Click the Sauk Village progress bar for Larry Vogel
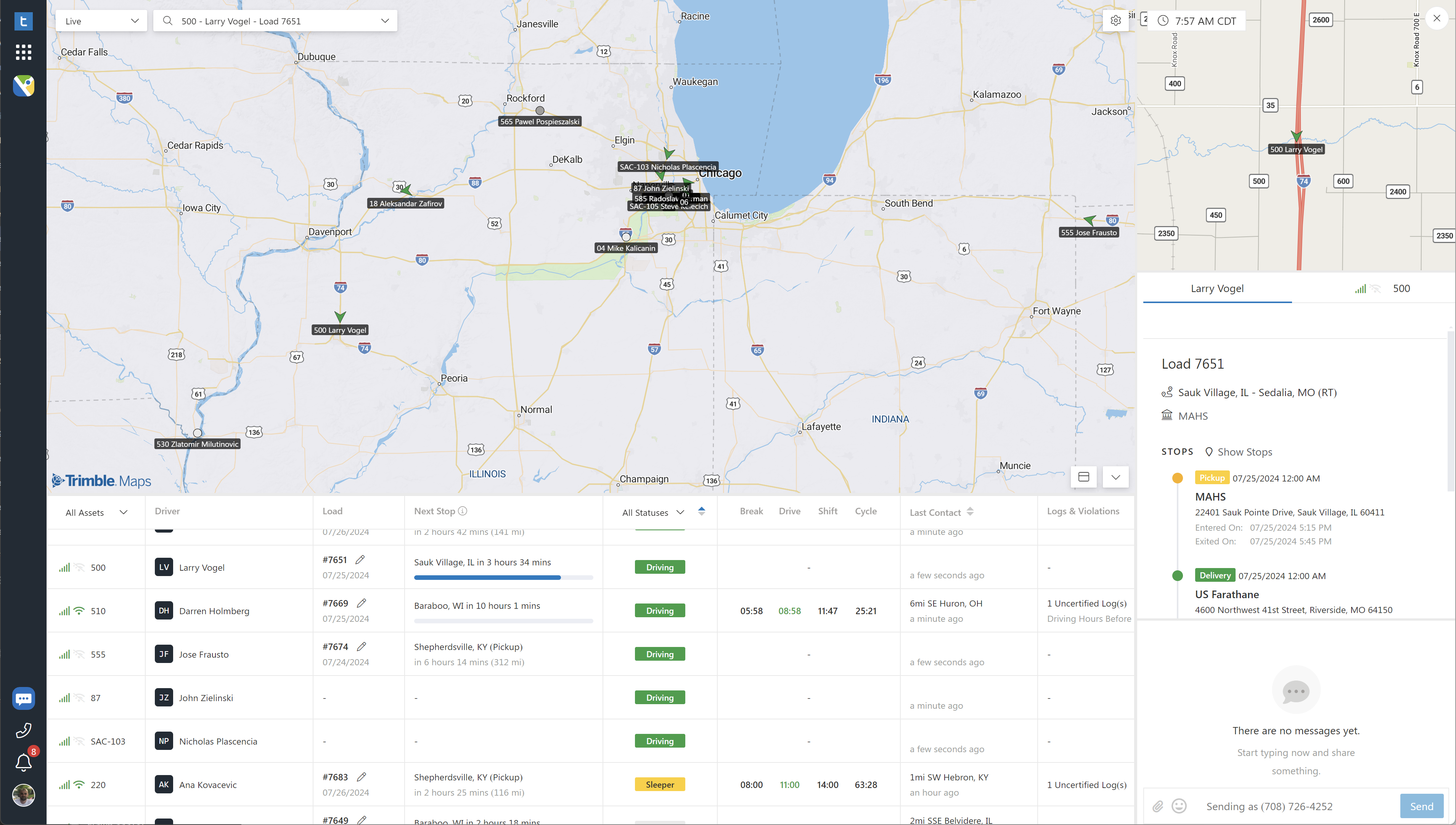The height and width of the screenshot is (825, 1456). click(503, 578)
